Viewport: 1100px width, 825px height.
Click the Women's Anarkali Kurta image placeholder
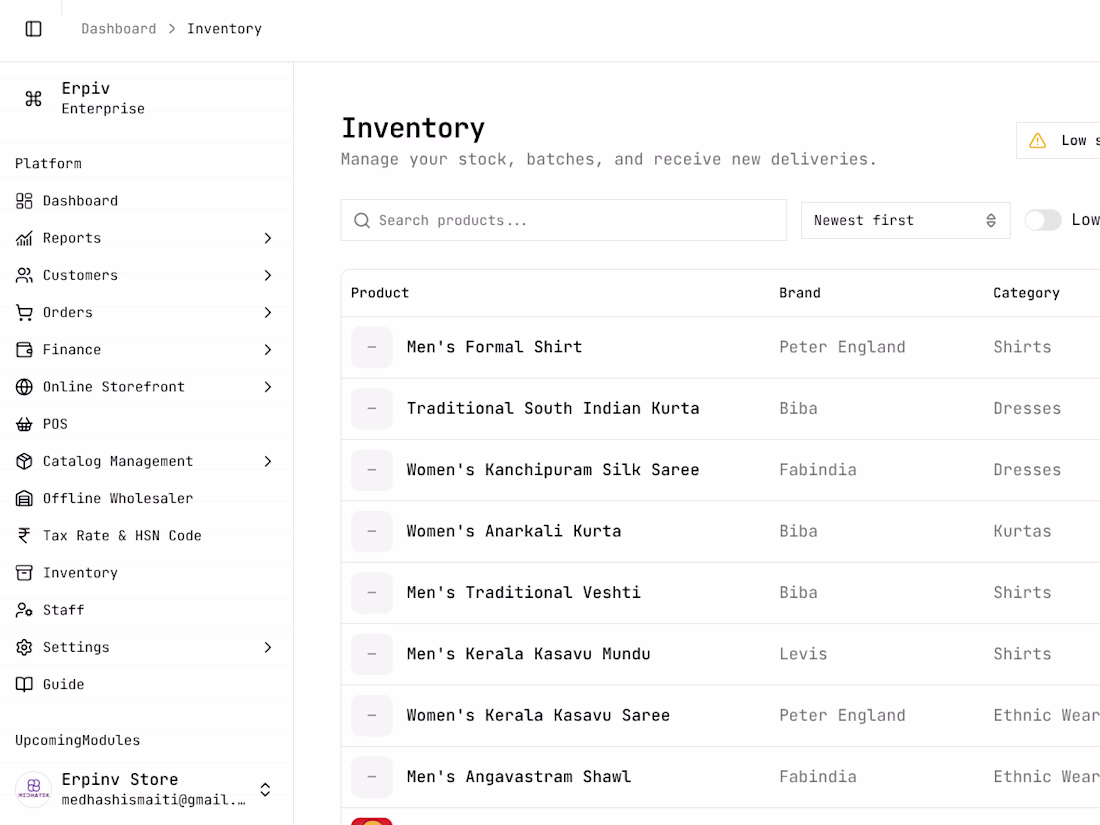pos(372,531)
